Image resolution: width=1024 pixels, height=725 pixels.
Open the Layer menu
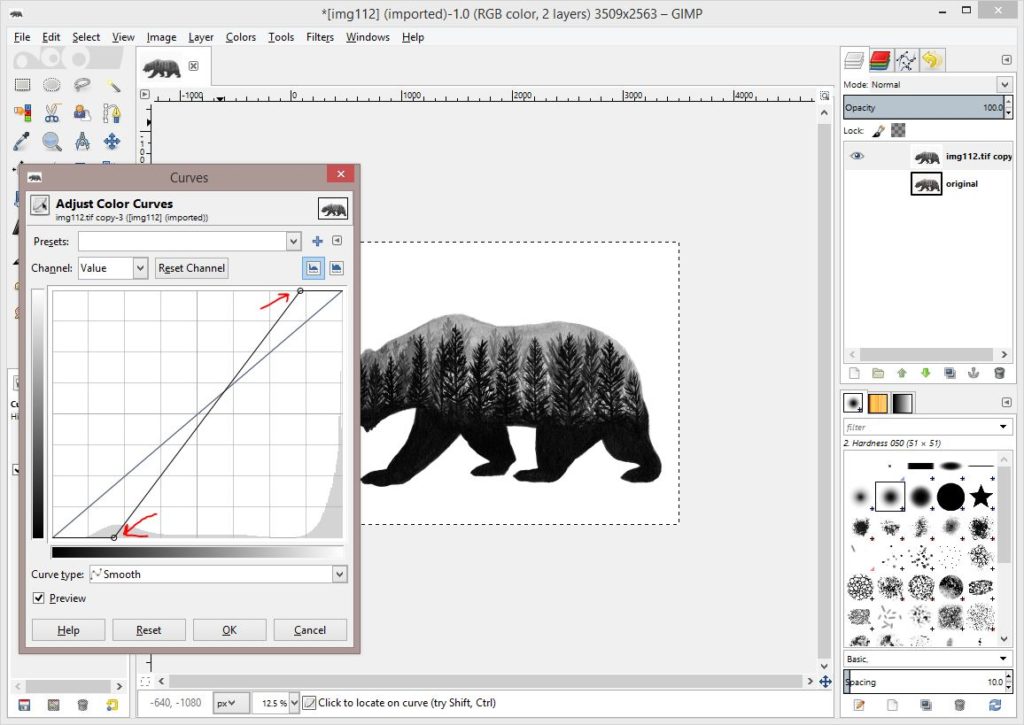(x=200, y=37)
